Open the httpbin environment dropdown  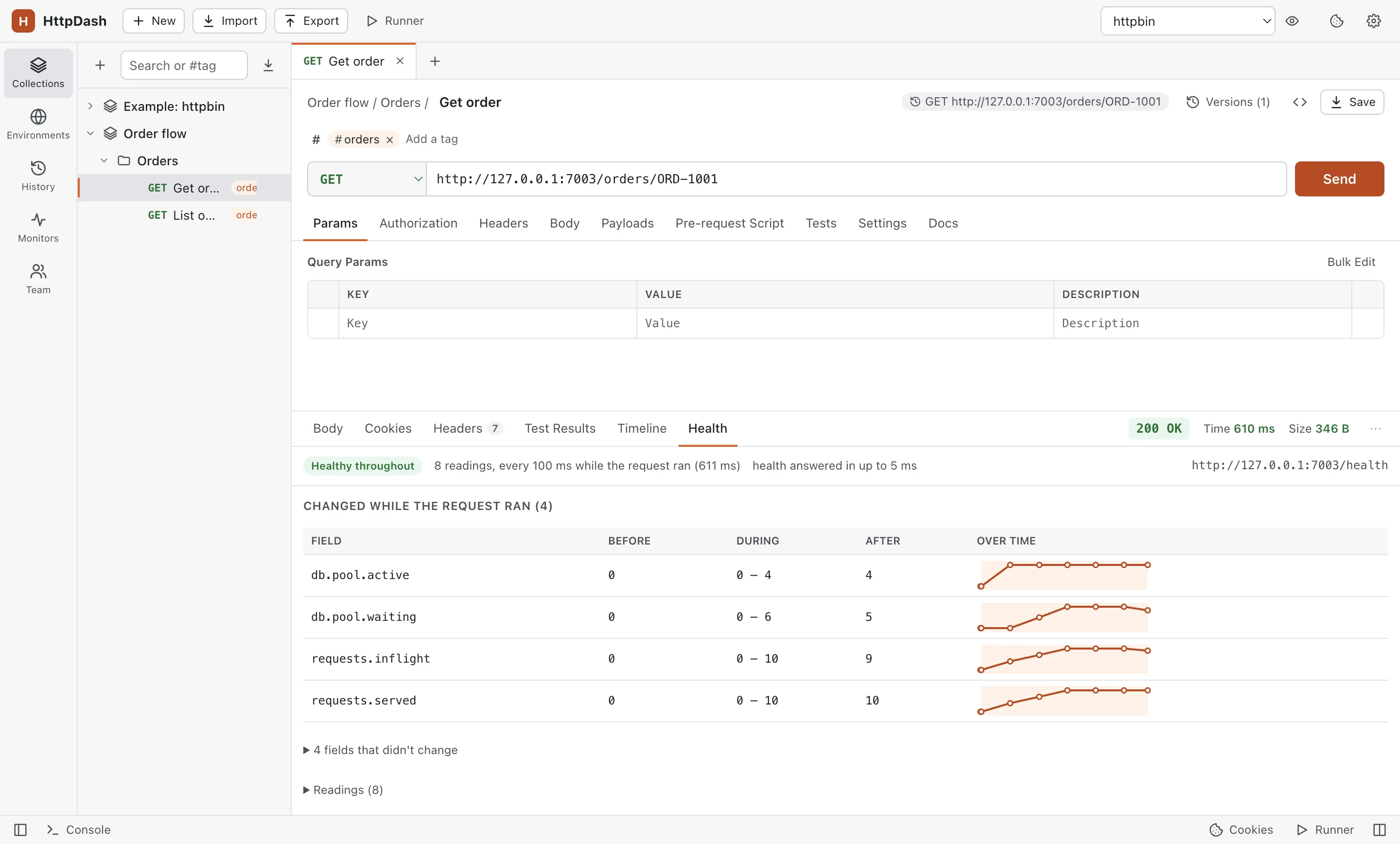1188,21
